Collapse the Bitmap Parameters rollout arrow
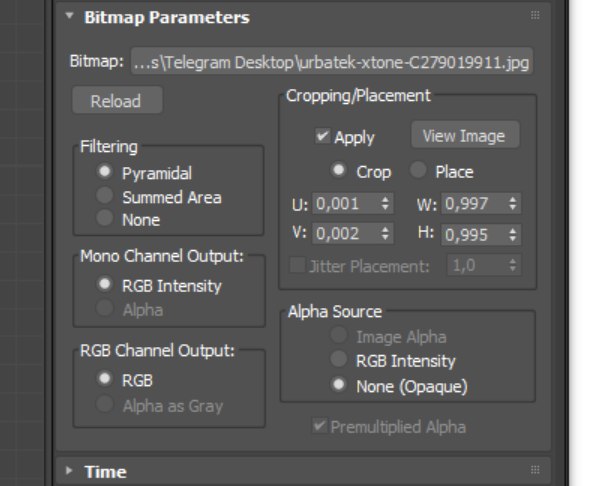 (69, 17)
